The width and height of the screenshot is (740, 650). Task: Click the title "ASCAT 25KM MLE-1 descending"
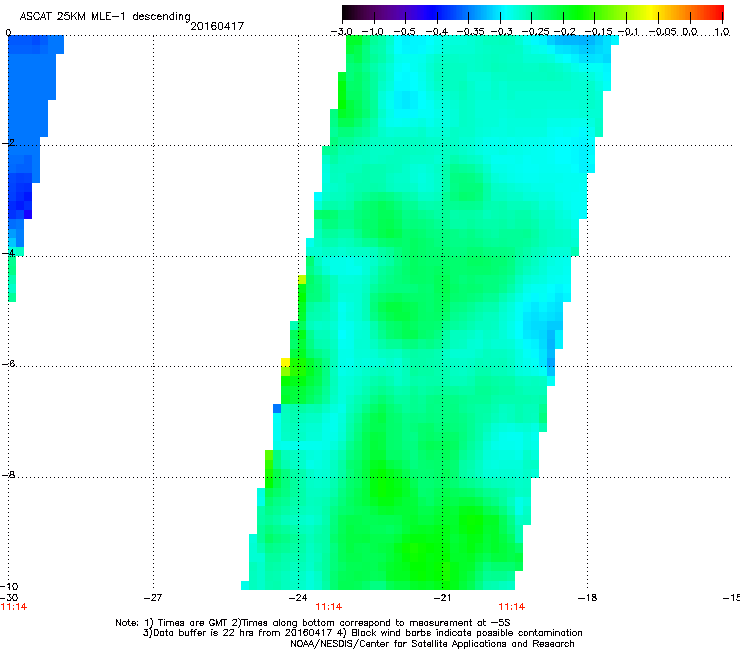[x=105, y=16]
